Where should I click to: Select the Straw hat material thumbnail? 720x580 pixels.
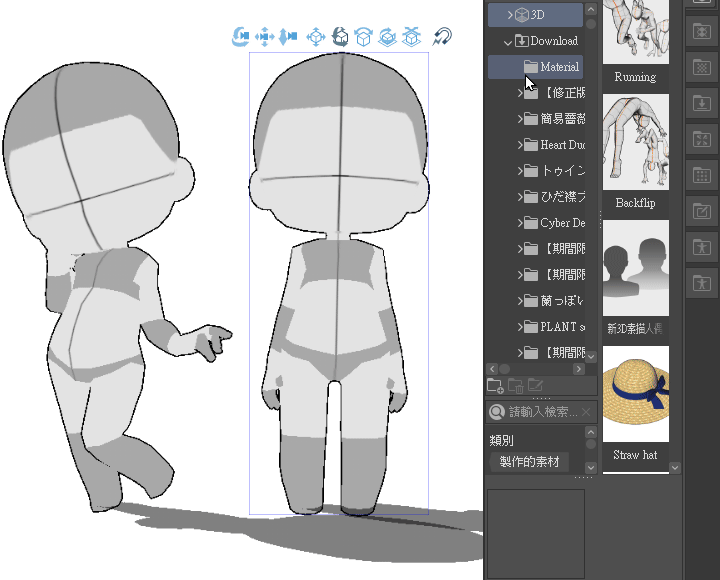(636, 394)
